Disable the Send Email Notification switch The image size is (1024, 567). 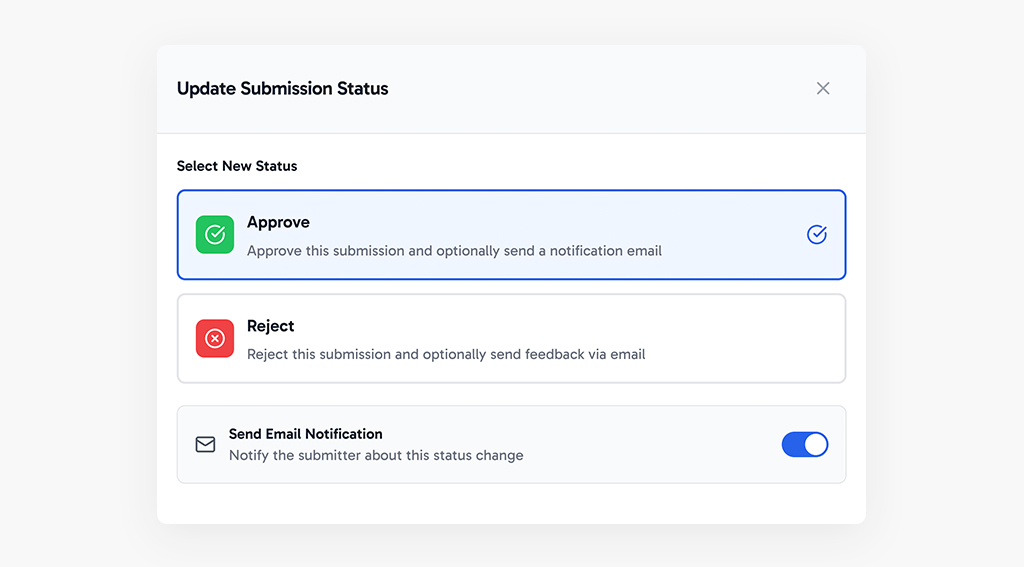(x=804, y=444)
